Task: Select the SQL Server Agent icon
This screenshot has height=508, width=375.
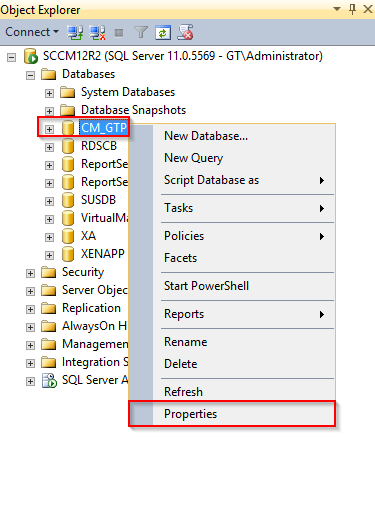Action: pyautogui.click(x=49, y=381)
